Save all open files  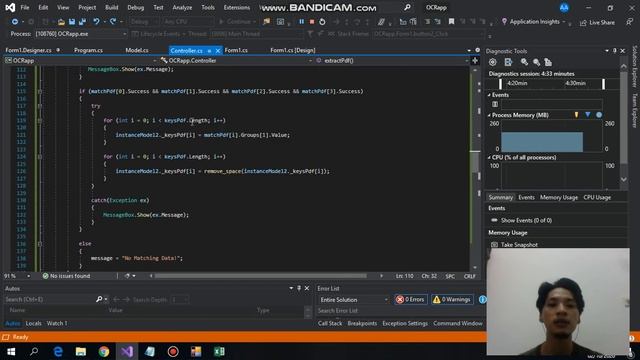point(82,22)
